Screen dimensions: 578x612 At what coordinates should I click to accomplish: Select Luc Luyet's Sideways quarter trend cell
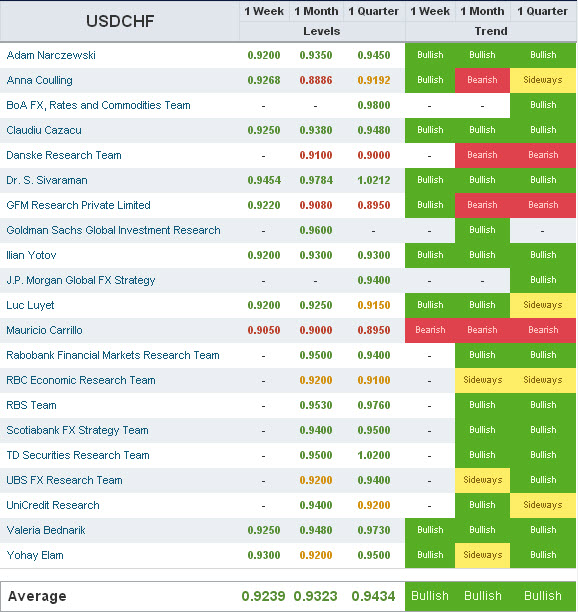coord(543,305)
